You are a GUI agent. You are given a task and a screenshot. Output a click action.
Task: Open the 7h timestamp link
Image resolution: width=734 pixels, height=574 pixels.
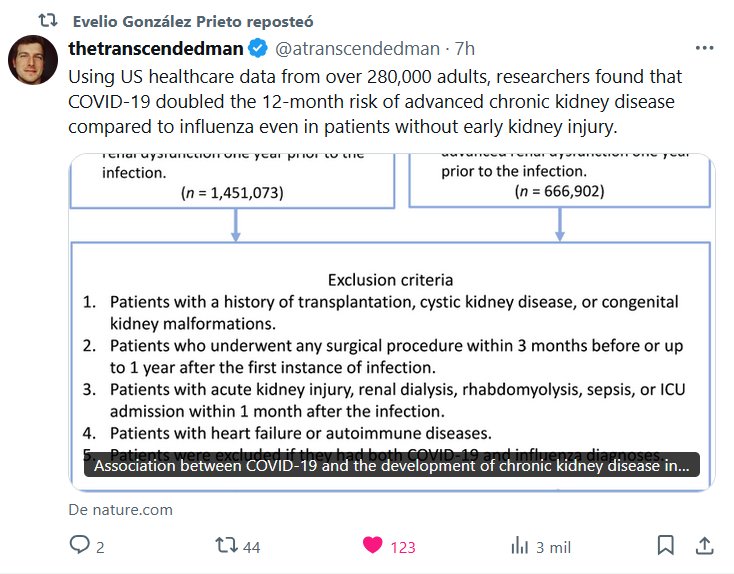pos(465,48)
